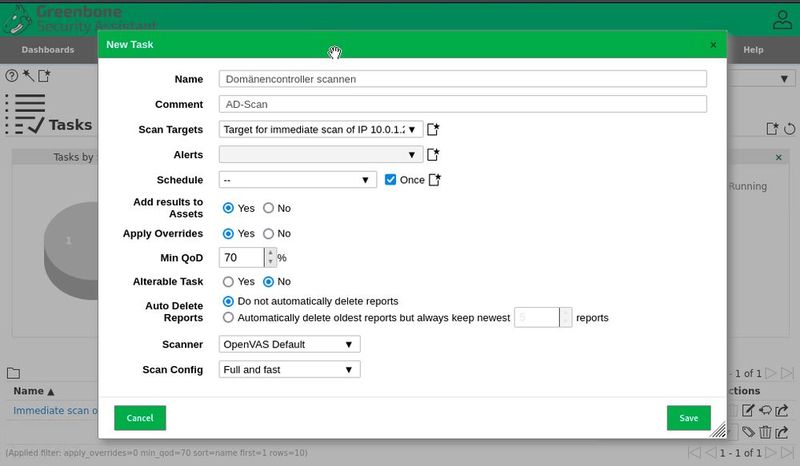Open the user account icon in header
The width and height of the screenshot is (800, 466).
(x=782, y=19)
